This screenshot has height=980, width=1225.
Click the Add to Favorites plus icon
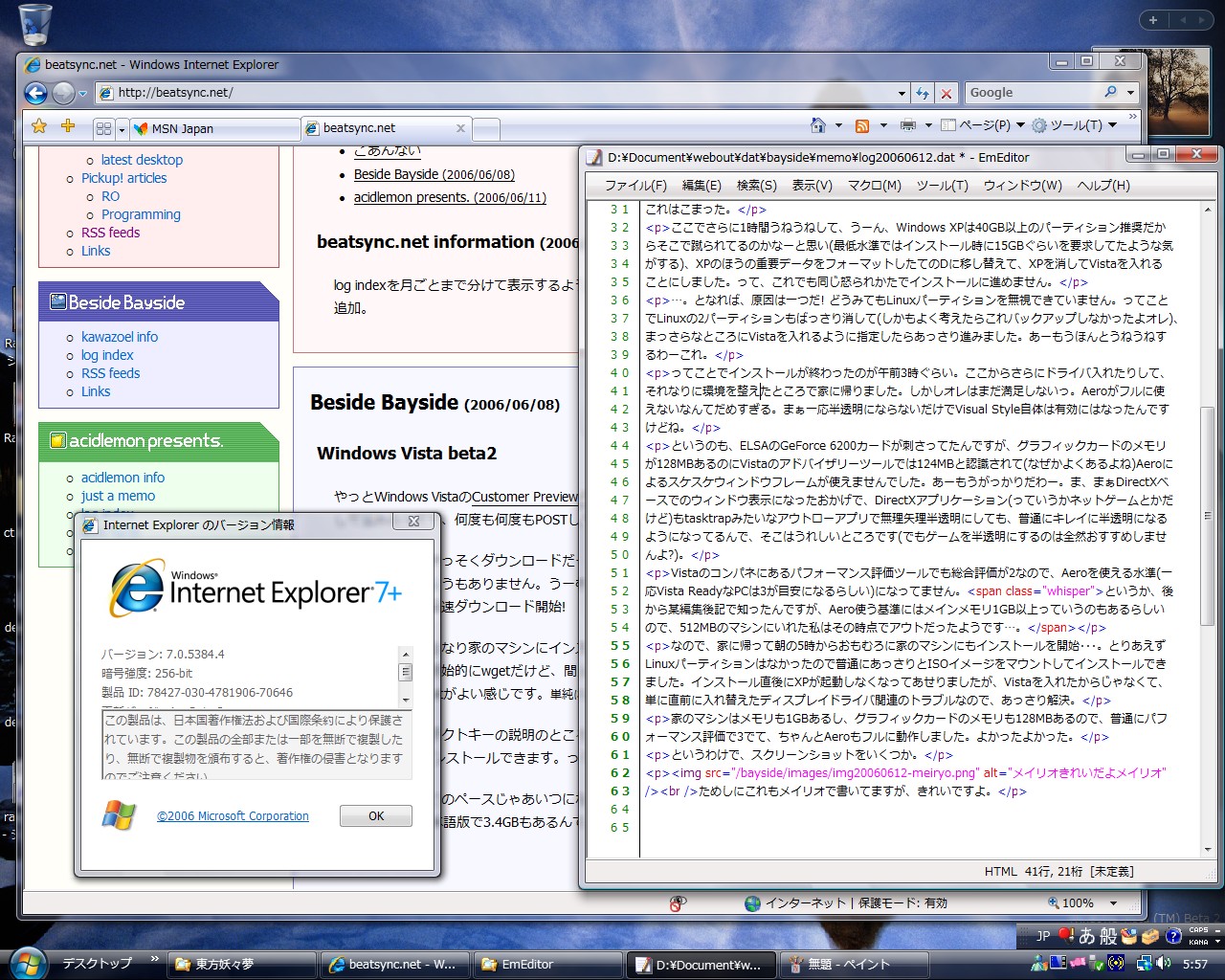pyautogui.click(x=68, y=126)
